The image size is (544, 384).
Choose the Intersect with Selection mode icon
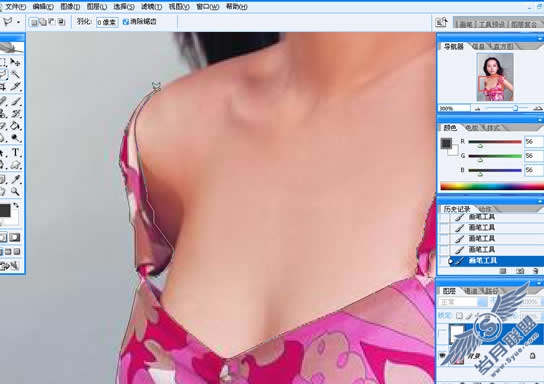pos(61,23)
